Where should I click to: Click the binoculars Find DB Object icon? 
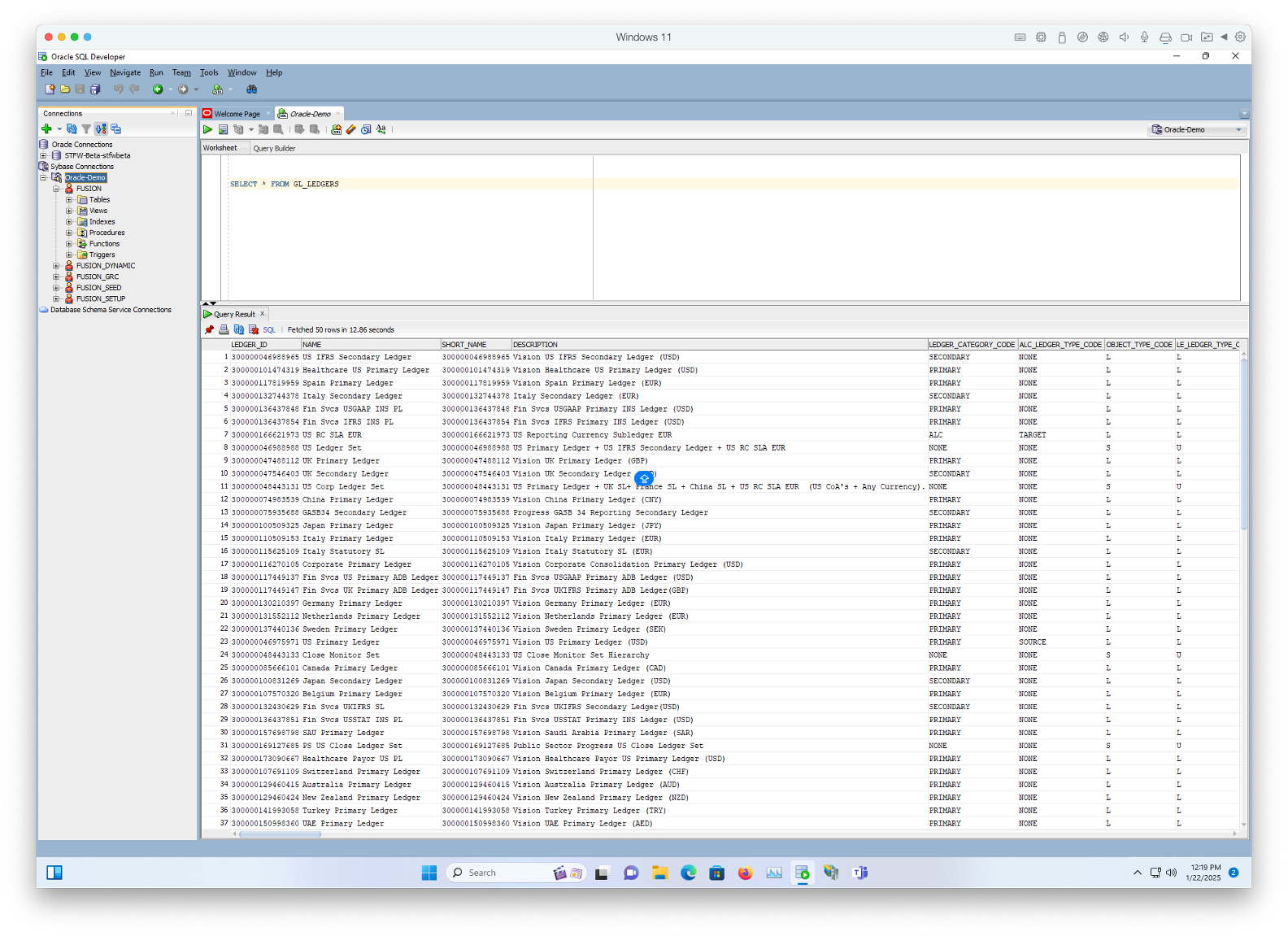[252, 89]
